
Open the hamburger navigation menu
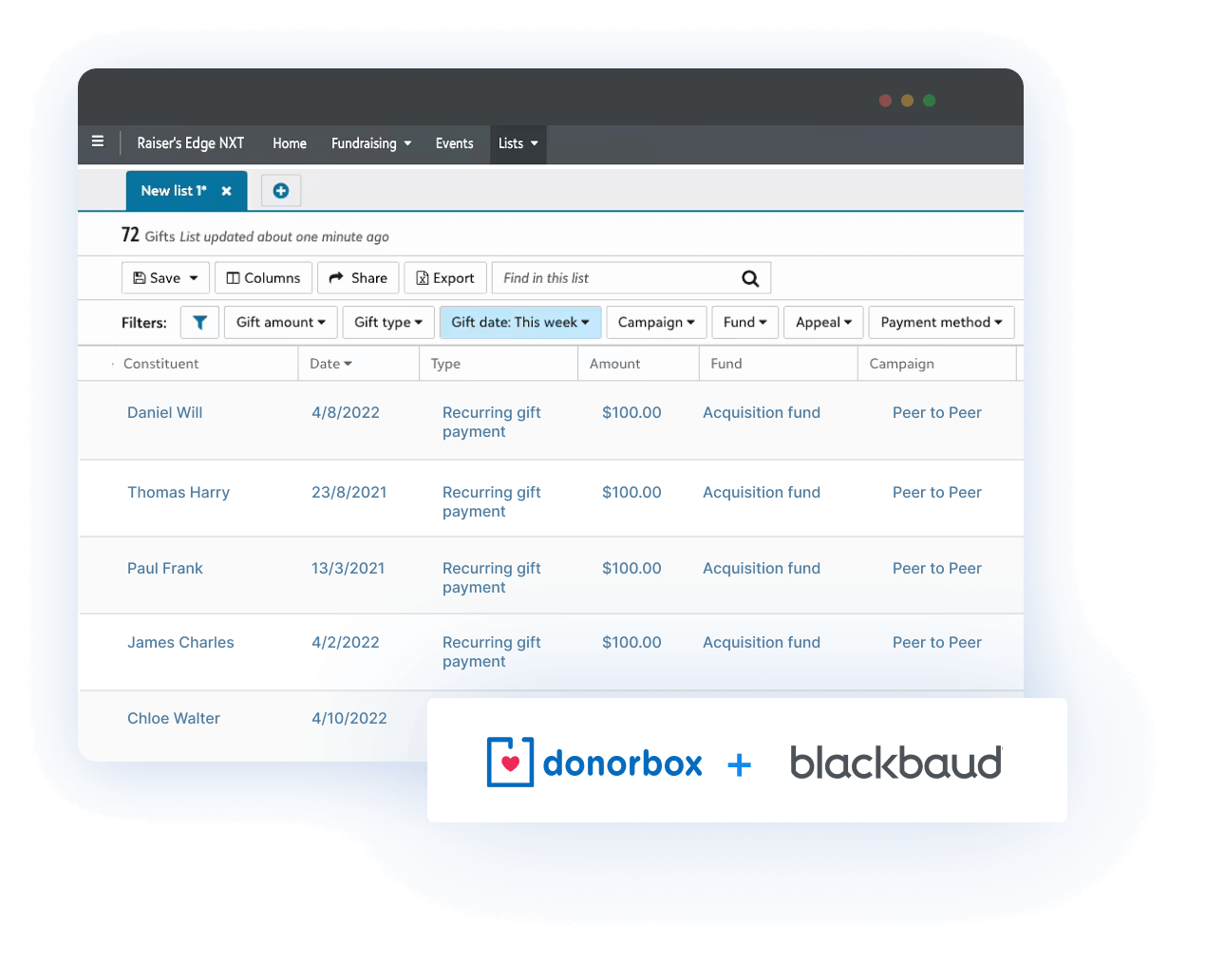point(98,141)
